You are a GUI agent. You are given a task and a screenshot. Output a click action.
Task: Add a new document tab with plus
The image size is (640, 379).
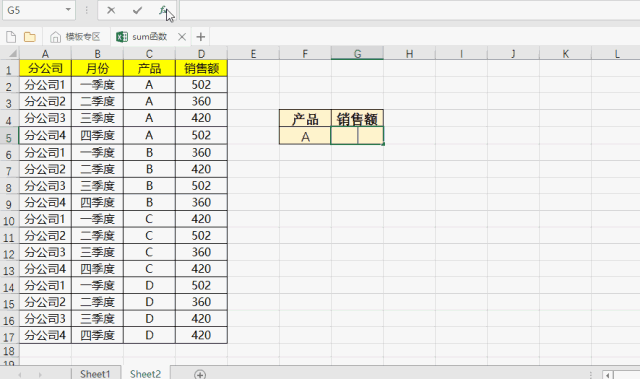pos(200,37)
